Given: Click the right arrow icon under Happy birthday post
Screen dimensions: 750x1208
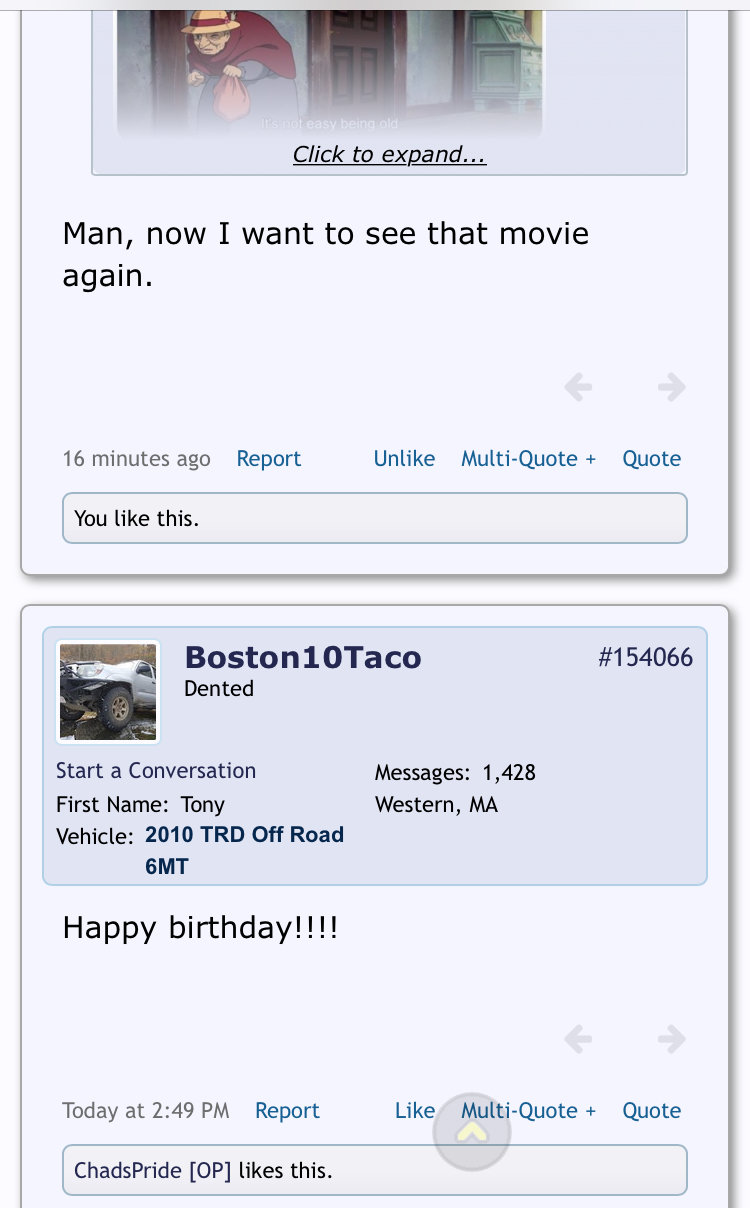Looking at the screenshot, I should [672, 1039].
